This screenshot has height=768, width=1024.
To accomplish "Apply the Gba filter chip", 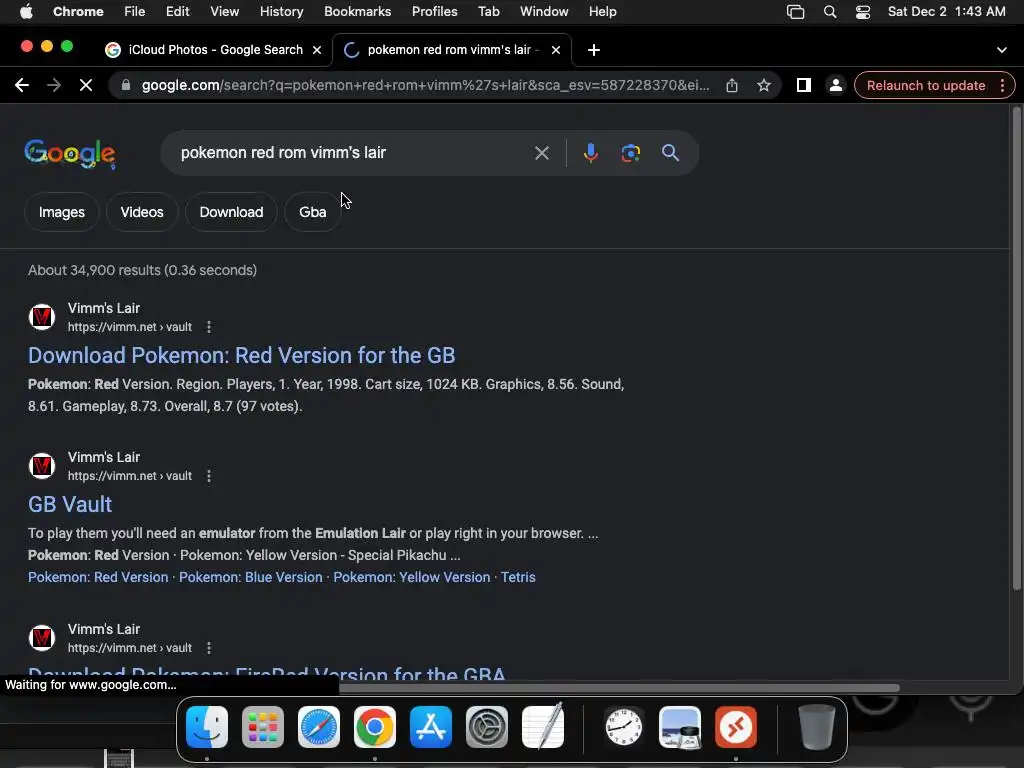I will (x=312, y=212).
